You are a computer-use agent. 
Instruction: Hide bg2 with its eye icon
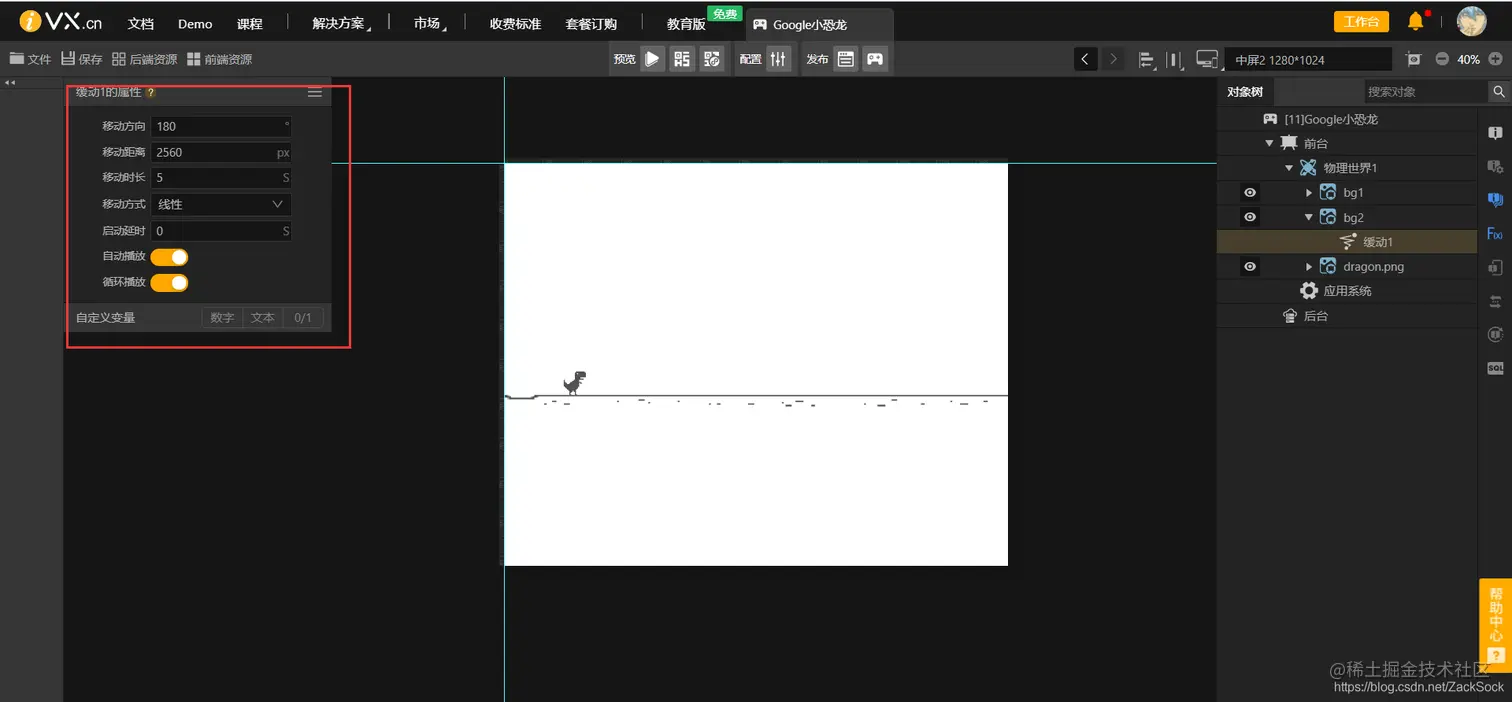1249,217
